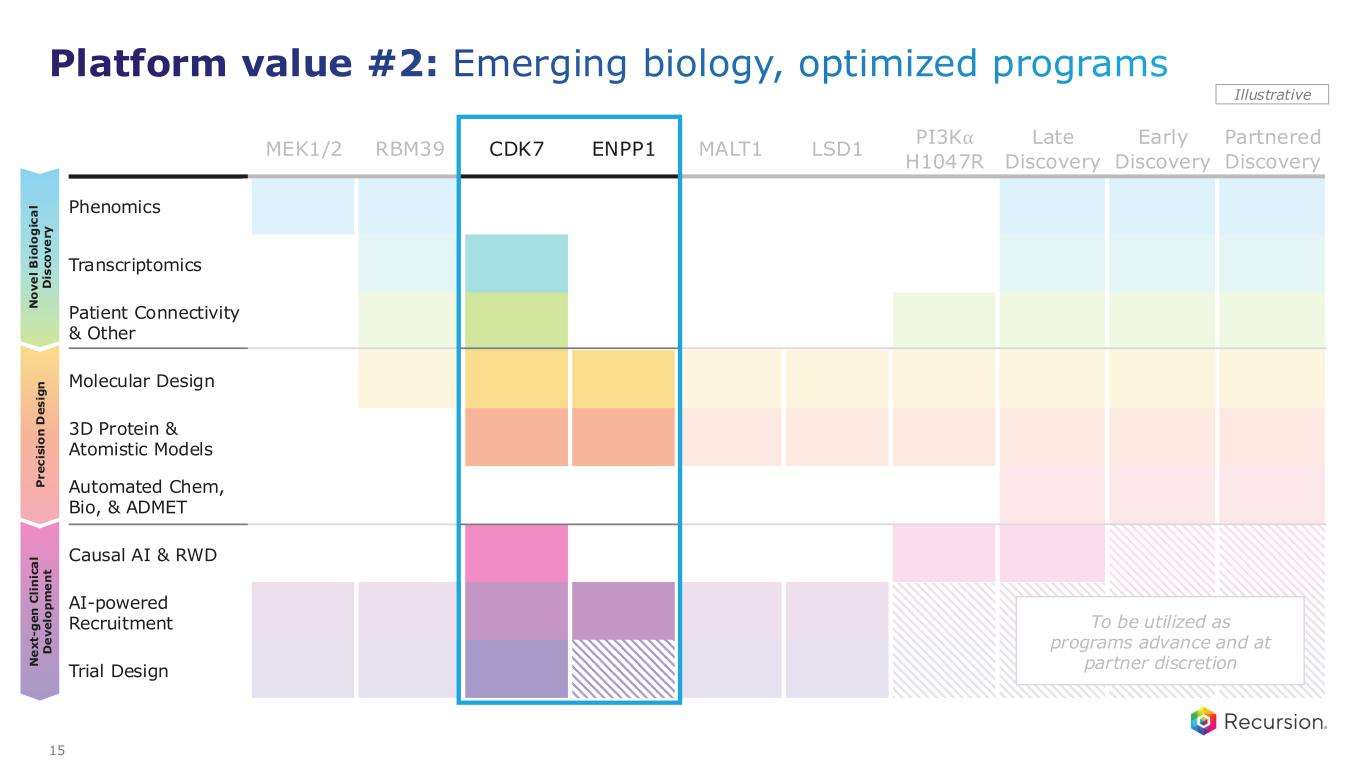This screenshot has height=768, width=1365.
Task: Click the partner discretion note box
Action: [1159, 640]
